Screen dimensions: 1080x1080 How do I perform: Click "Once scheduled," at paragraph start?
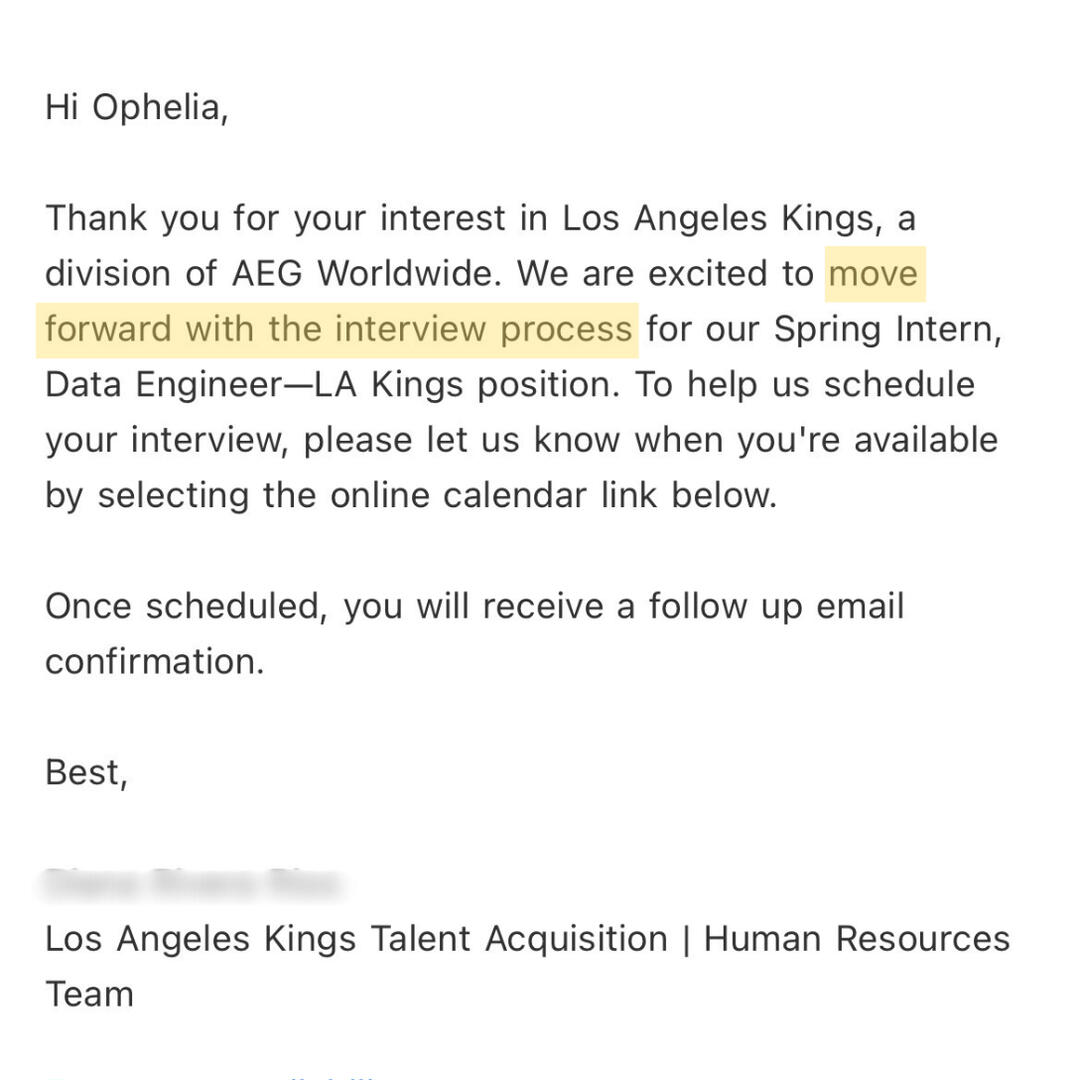click(186, 606)
